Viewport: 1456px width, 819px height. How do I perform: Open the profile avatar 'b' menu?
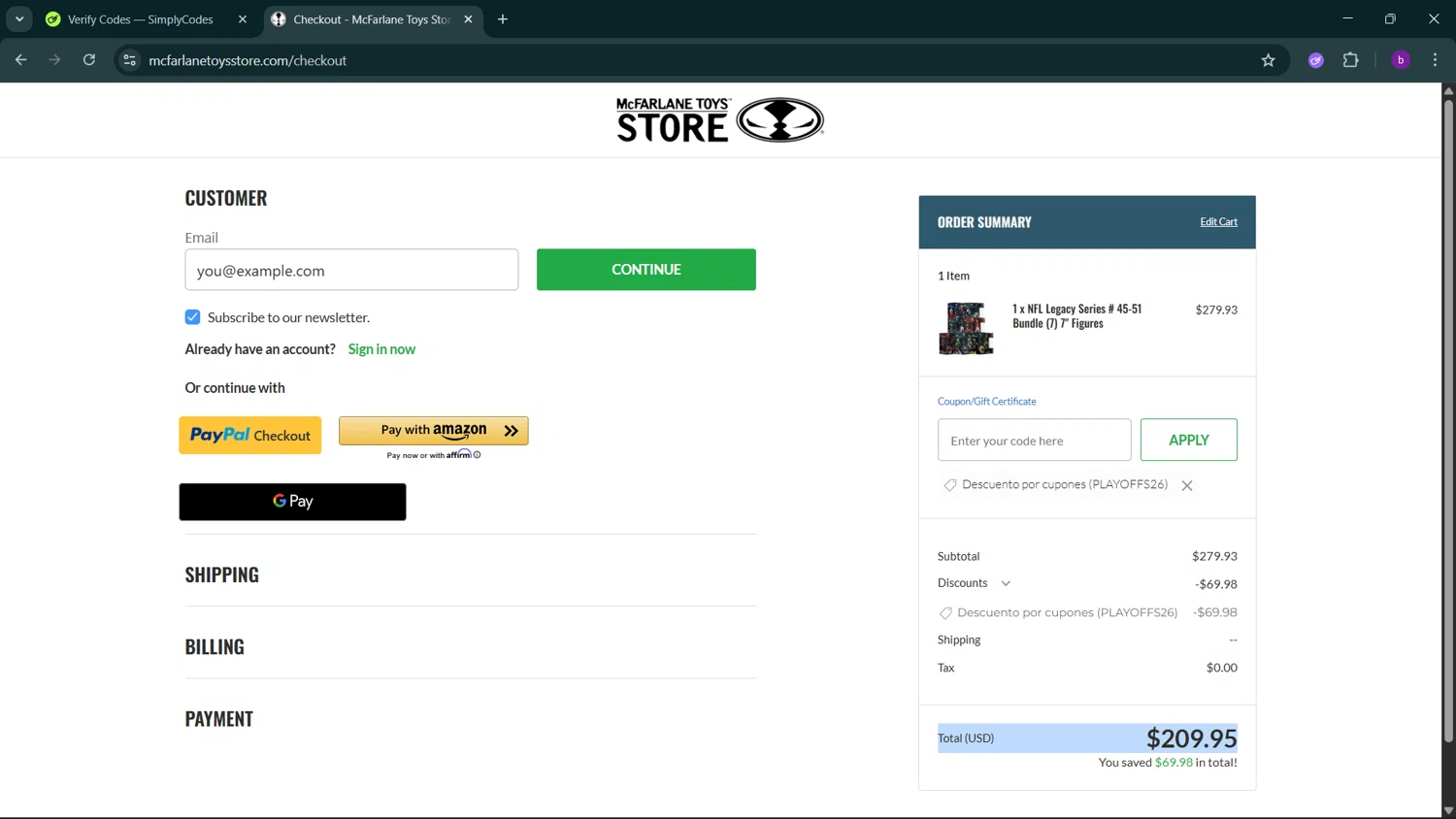1401,60
